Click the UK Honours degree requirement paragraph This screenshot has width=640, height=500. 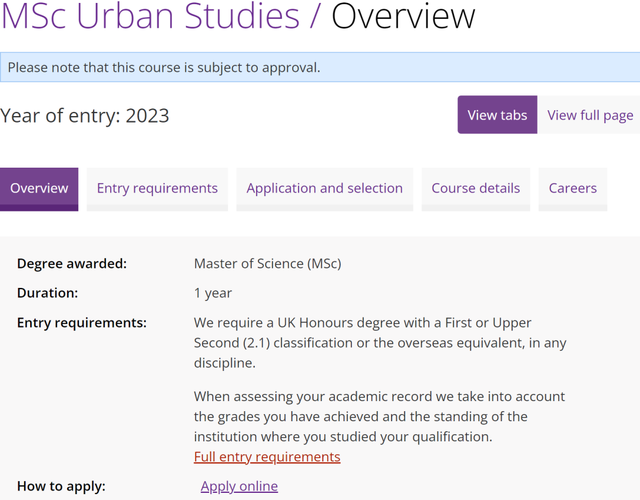tap(380, 343)
